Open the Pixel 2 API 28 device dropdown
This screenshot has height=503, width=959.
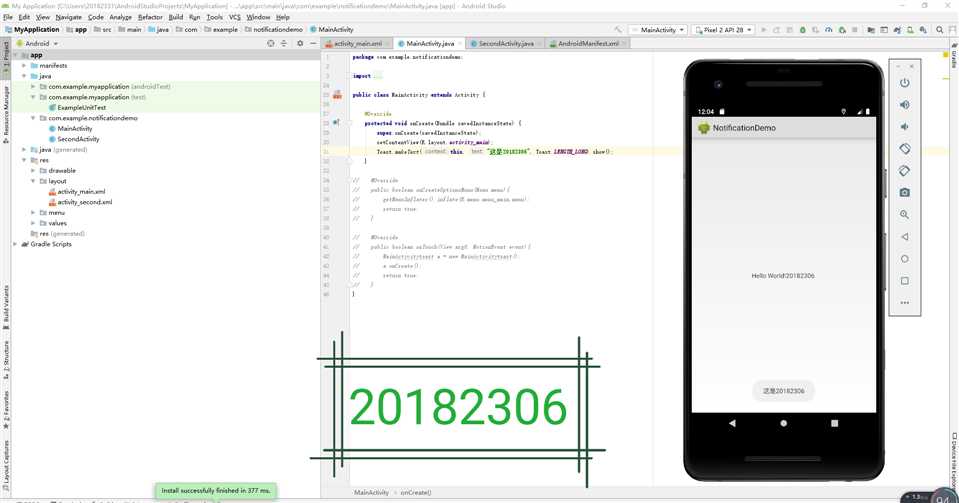pos(724,29)
